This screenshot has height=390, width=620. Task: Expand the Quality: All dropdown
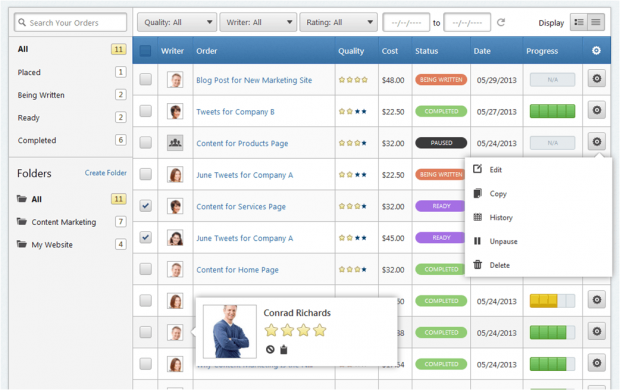click(177, 22)
